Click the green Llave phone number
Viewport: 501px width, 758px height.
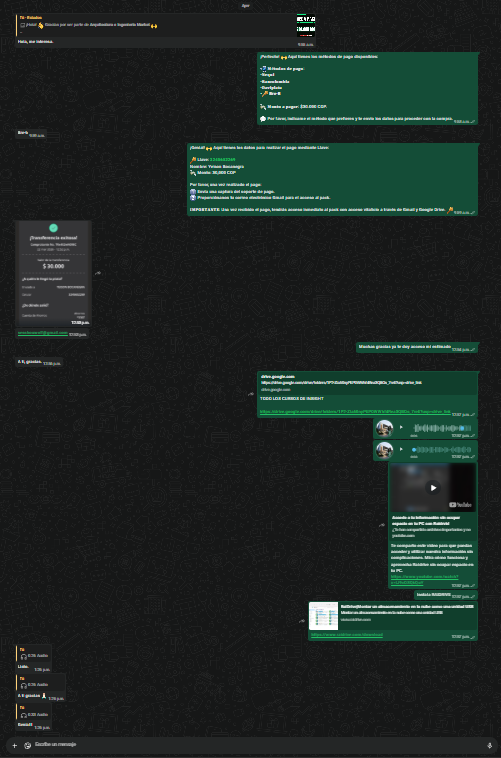pos(222,159)
